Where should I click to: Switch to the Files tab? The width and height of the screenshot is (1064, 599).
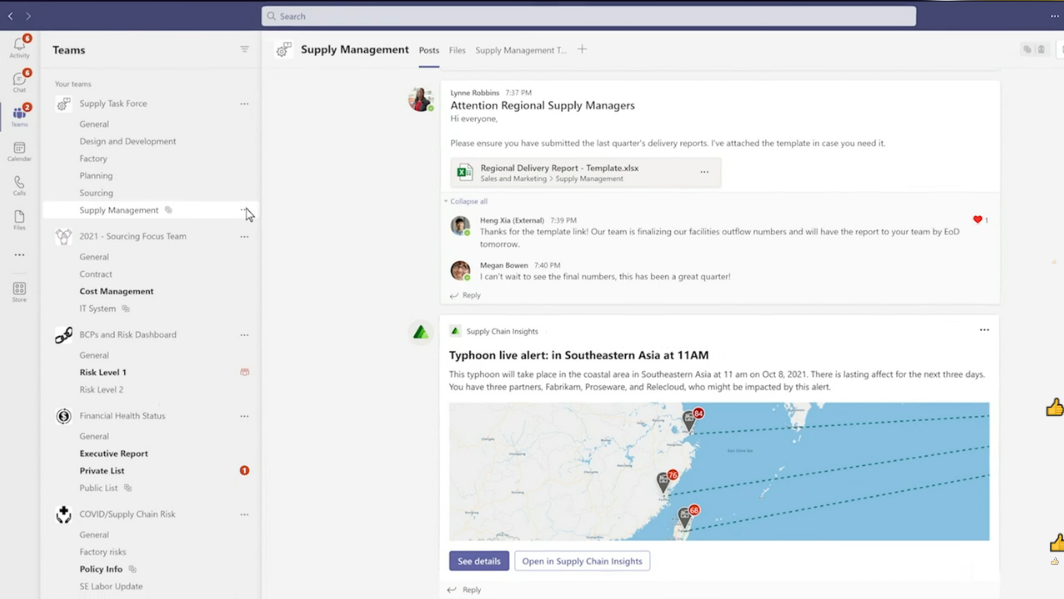coord(457,50)
